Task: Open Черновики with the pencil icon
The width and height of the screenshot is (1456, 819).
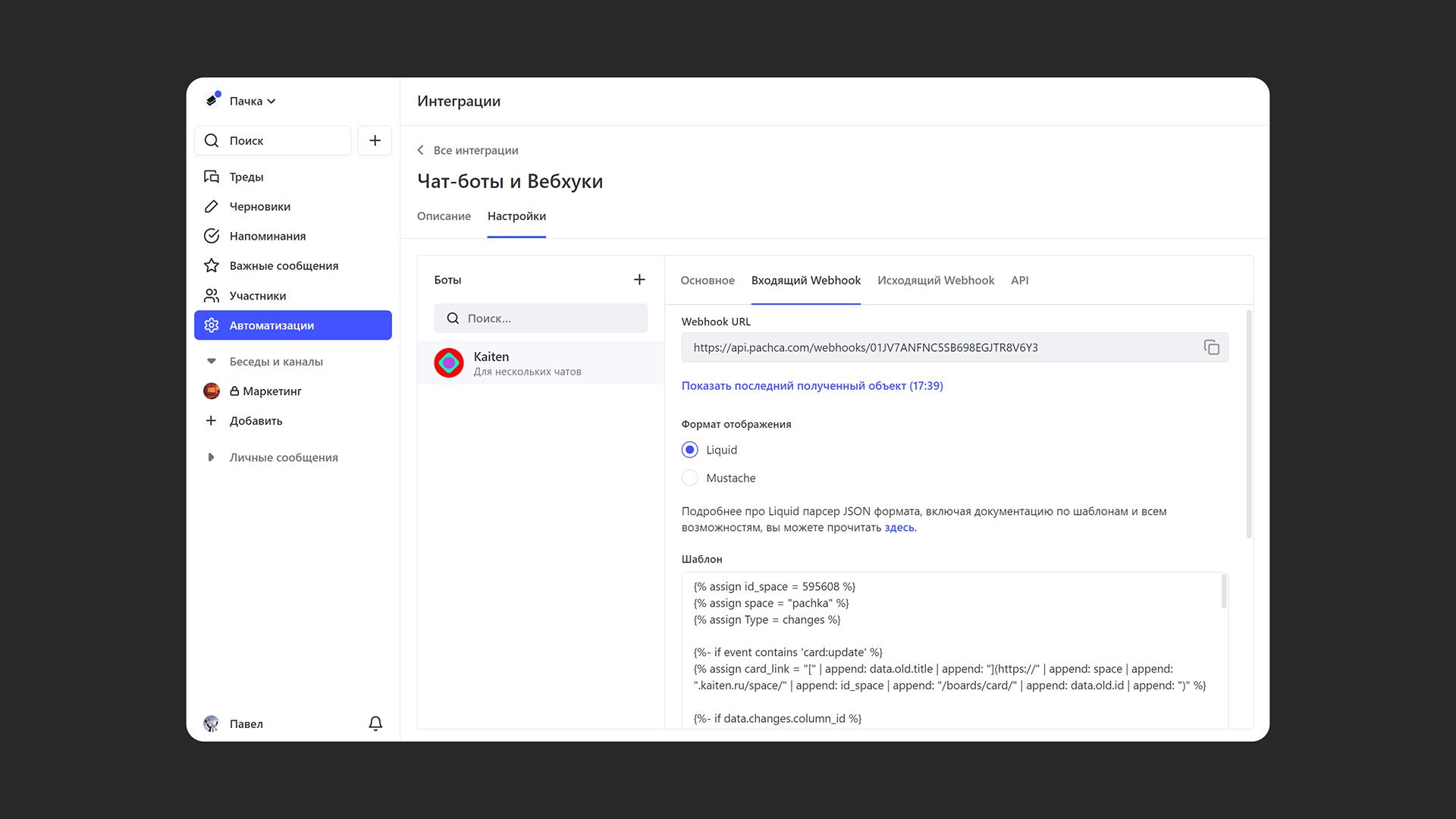Action: tap(259, 206)
